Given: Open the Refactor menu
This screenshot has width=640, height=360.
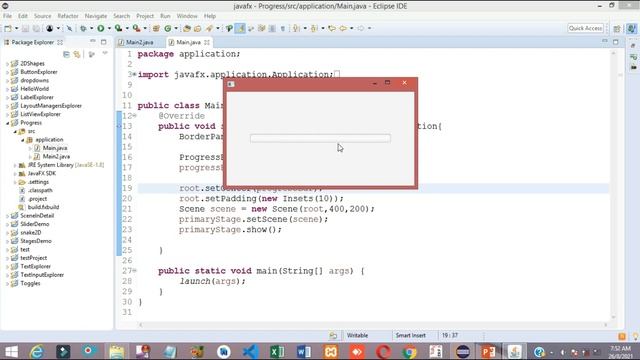Looking at the screenshot, I should pos(68,16).
